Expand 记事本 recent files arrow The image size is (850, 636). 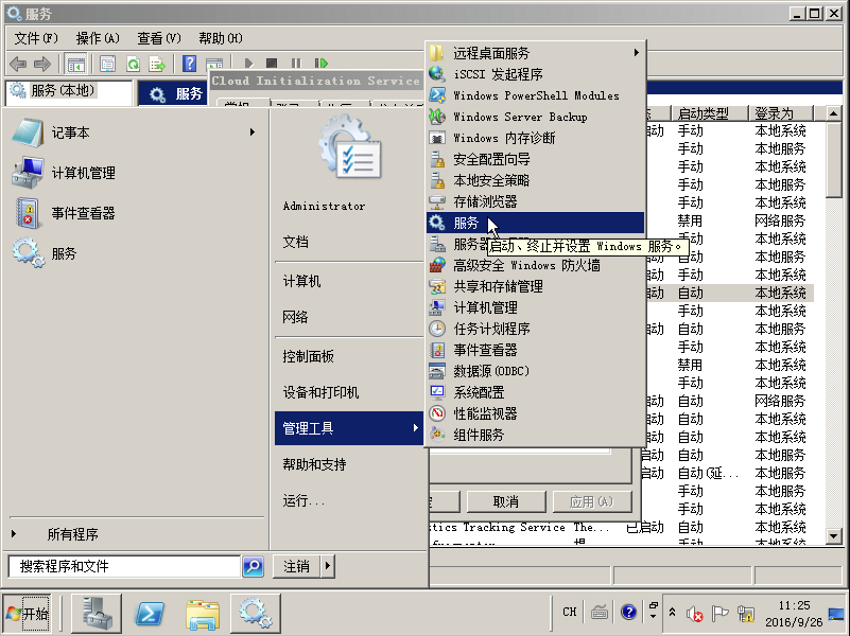click(252, 132)
